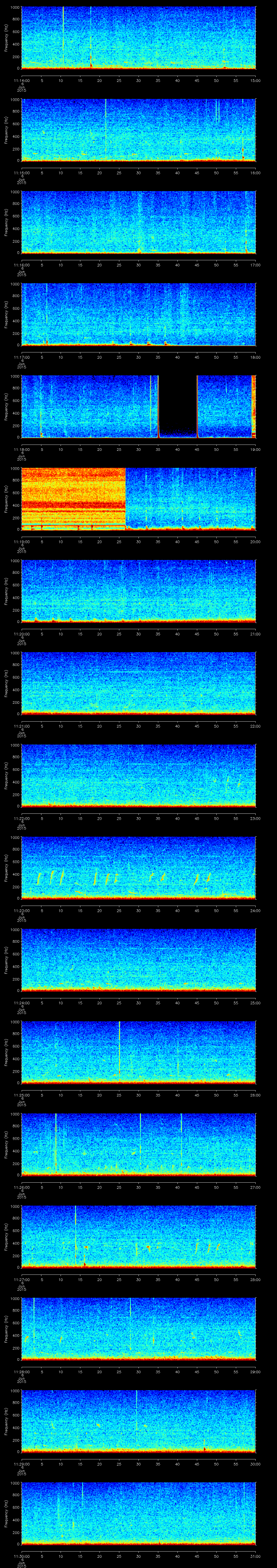Click the 25:00 end time label

pos(255,1003)
